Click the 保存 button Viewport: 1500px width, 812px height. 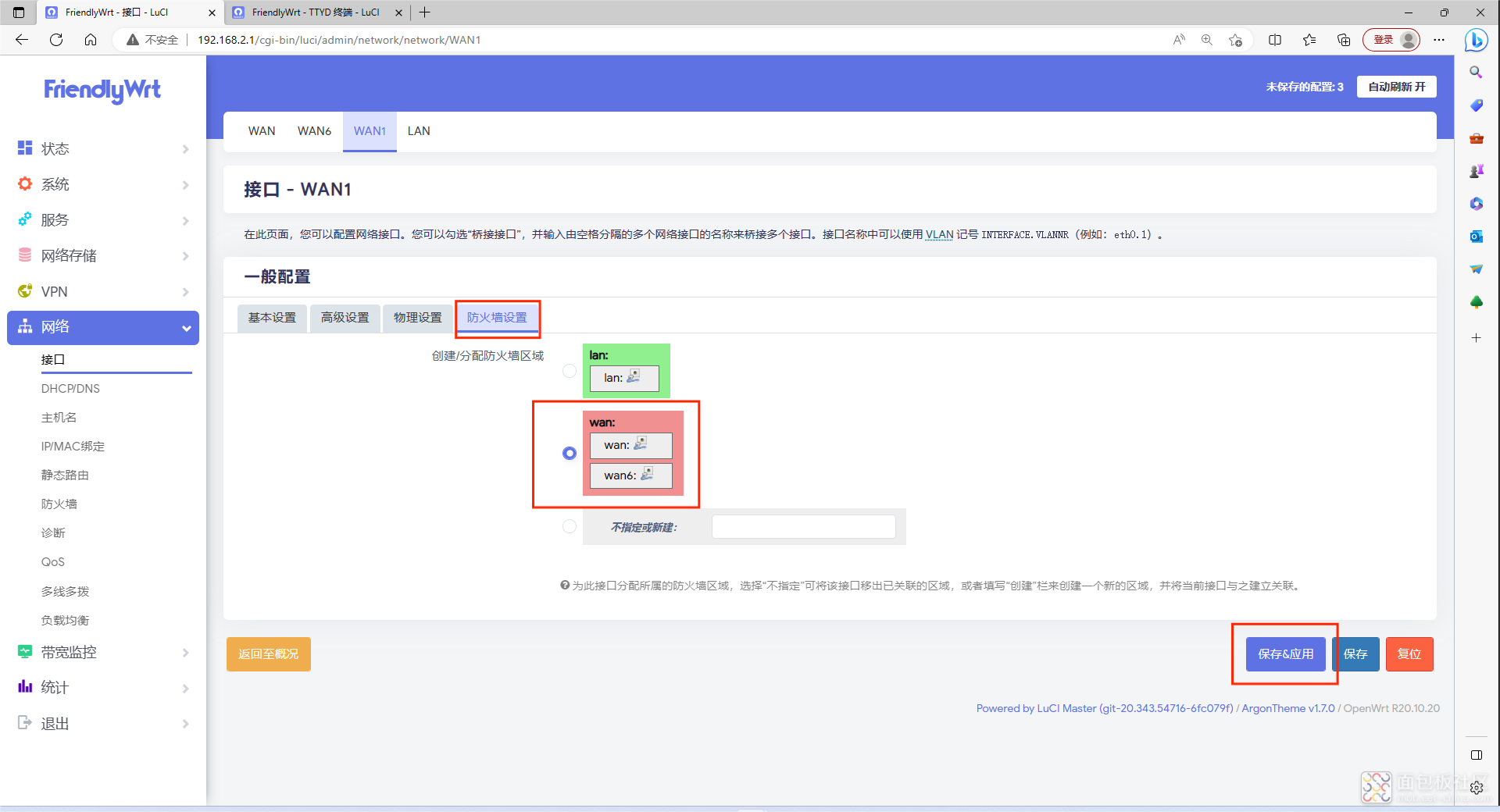[x=1355, y=654]
